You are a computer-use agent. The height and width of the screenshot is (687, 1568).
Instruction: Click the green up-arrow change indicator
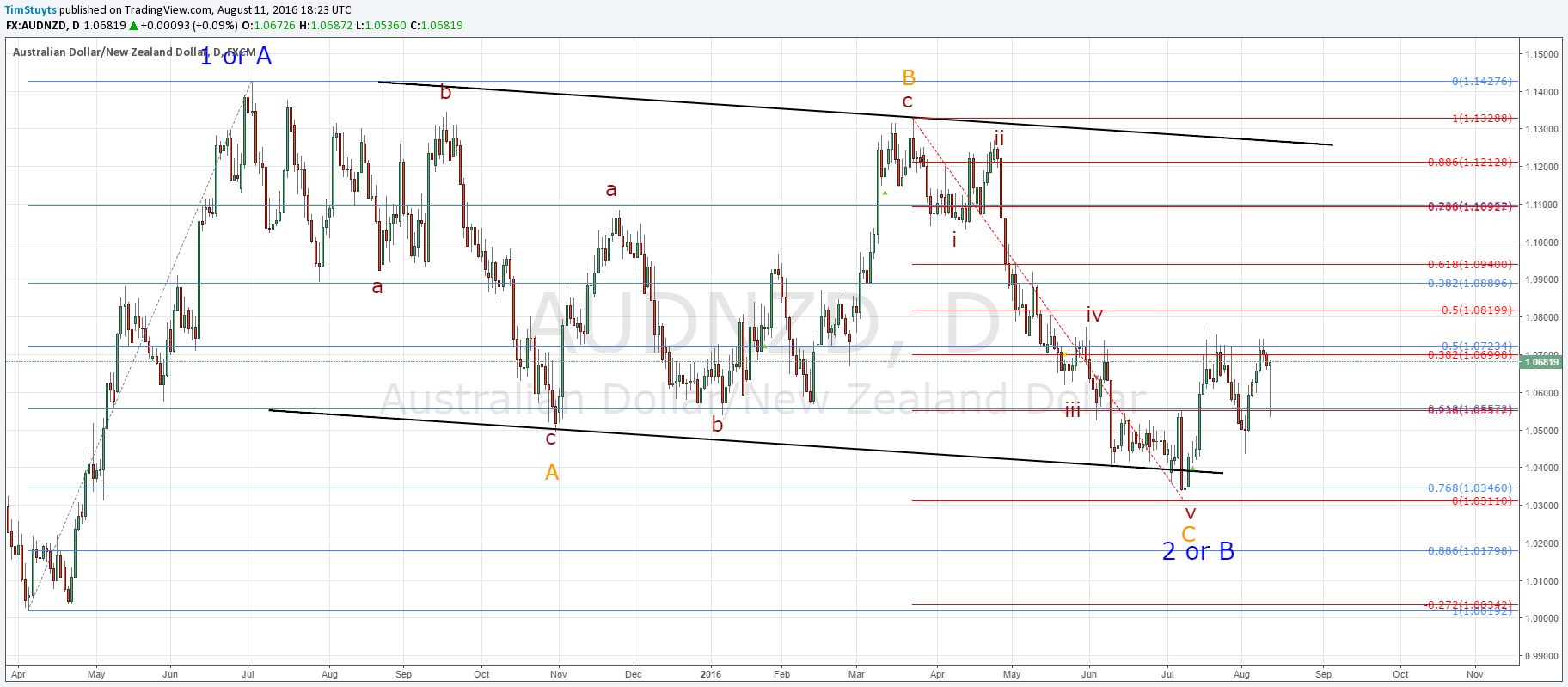coord(133,26)
